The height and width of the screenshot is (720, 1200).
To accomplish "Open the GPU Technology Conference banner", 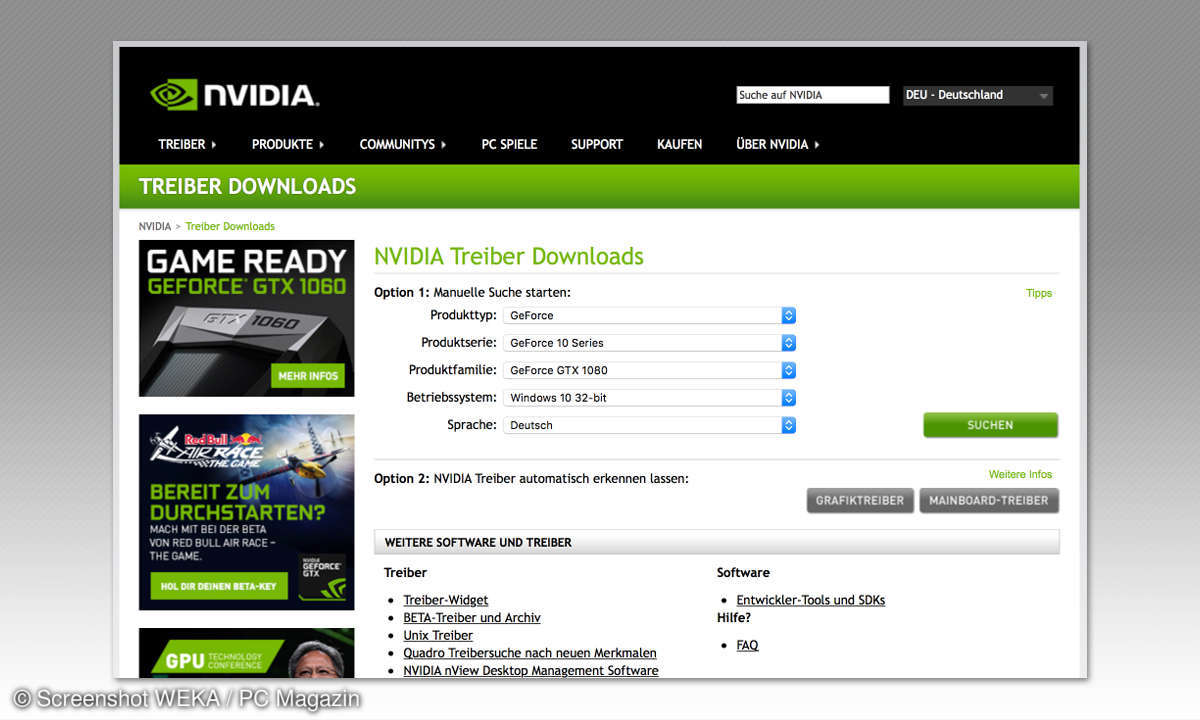I will (x=246, y=652).
